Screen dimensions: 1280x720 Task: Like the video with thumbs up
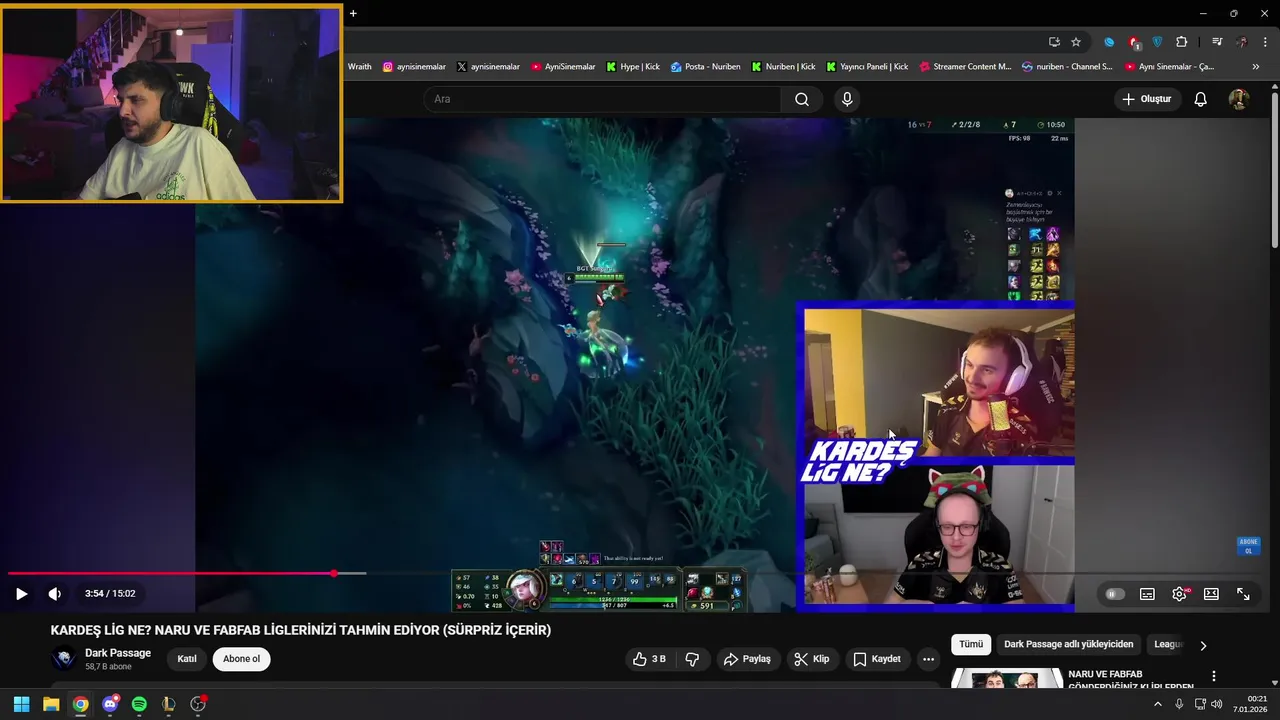(x=649, y=659)
